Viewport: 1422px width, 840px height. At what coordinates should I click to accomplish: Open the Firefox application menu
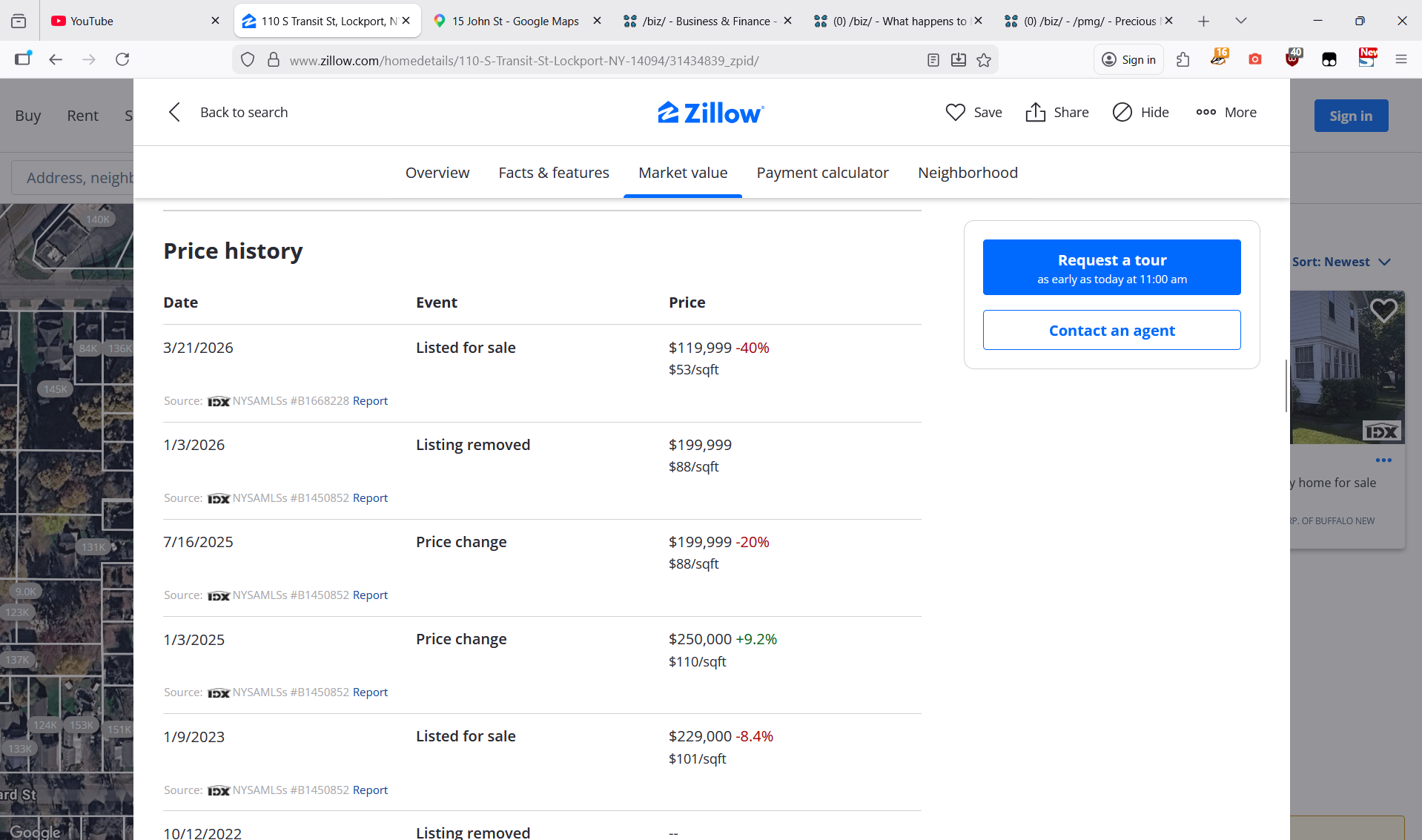[1400, 59]
